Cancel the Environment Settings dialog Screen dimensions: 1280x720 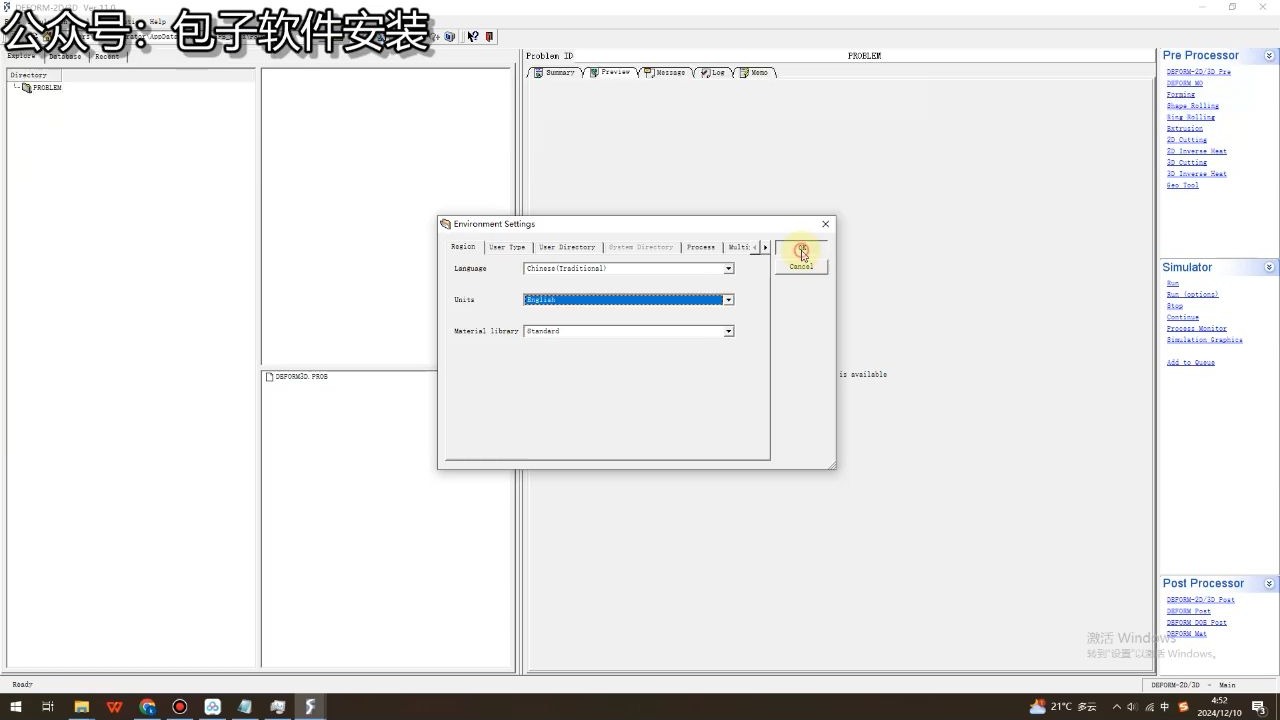pyautogui.click(x=801, y=267)
